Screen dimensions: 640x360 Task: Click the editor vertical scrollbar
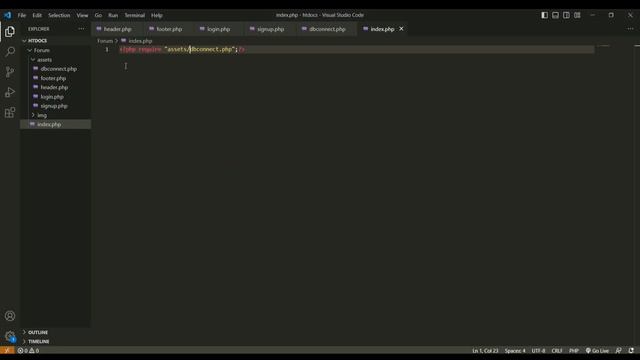(x=637, y=195)
